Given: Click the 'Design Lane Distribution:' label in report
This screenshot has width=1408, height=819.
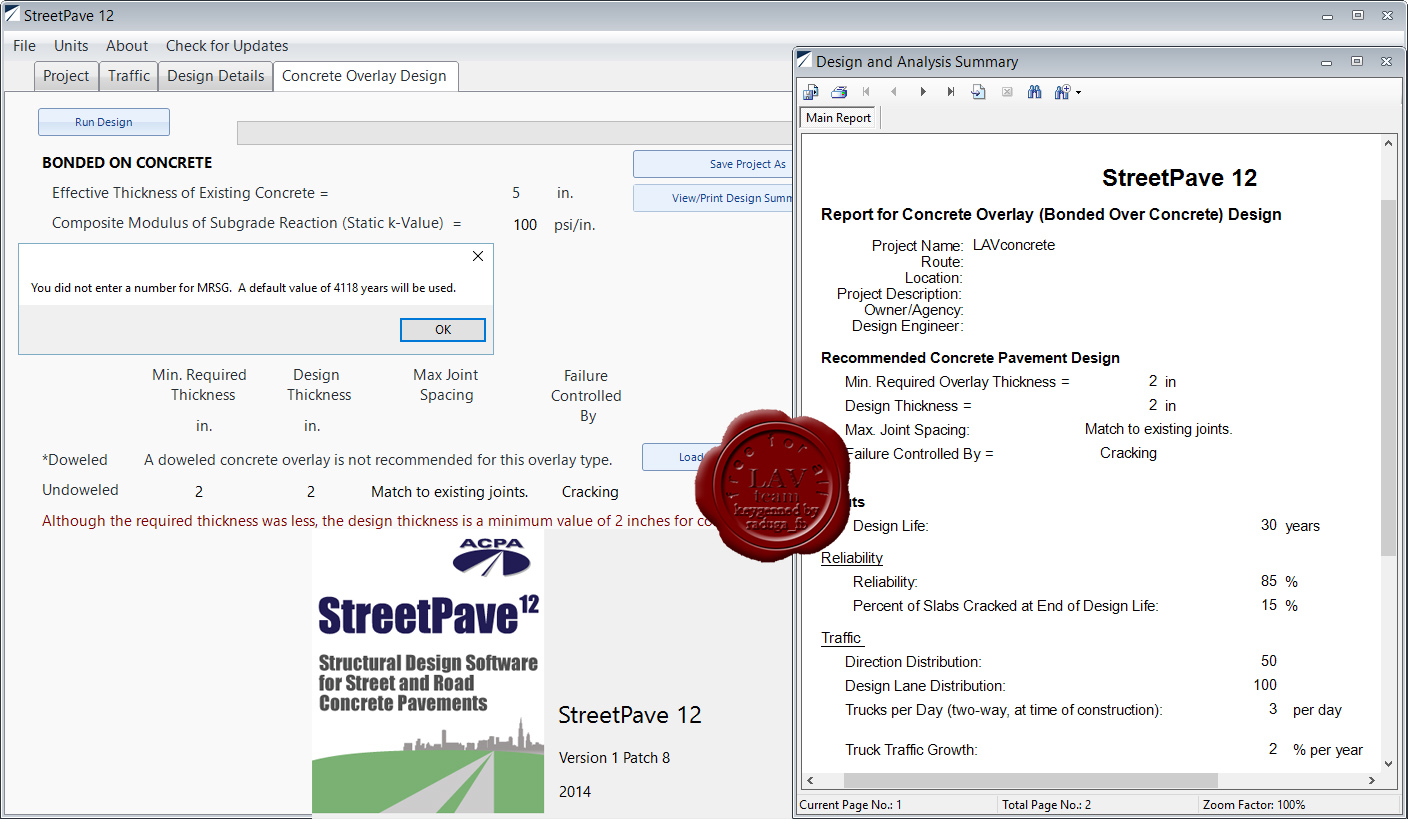Looking at the screenshot, I should point(925,686).
